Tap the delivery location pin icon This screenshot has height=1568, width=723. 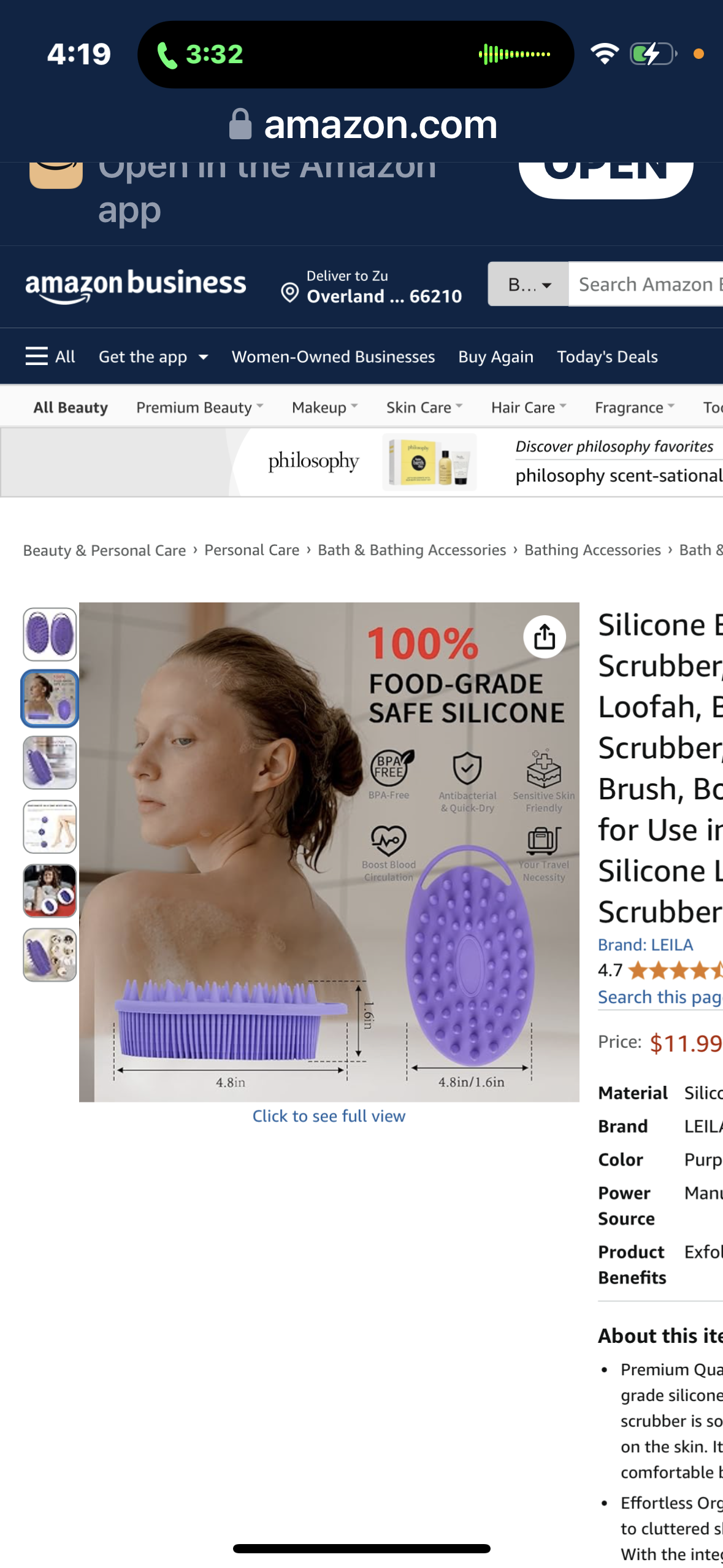pos(289,293)
